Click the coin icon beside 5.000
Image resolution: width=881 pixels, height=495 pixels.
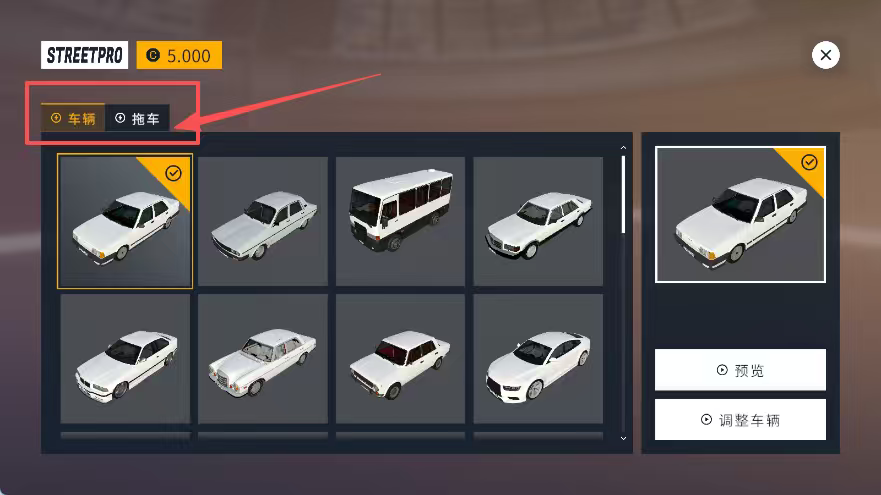[x=153, y=55]
